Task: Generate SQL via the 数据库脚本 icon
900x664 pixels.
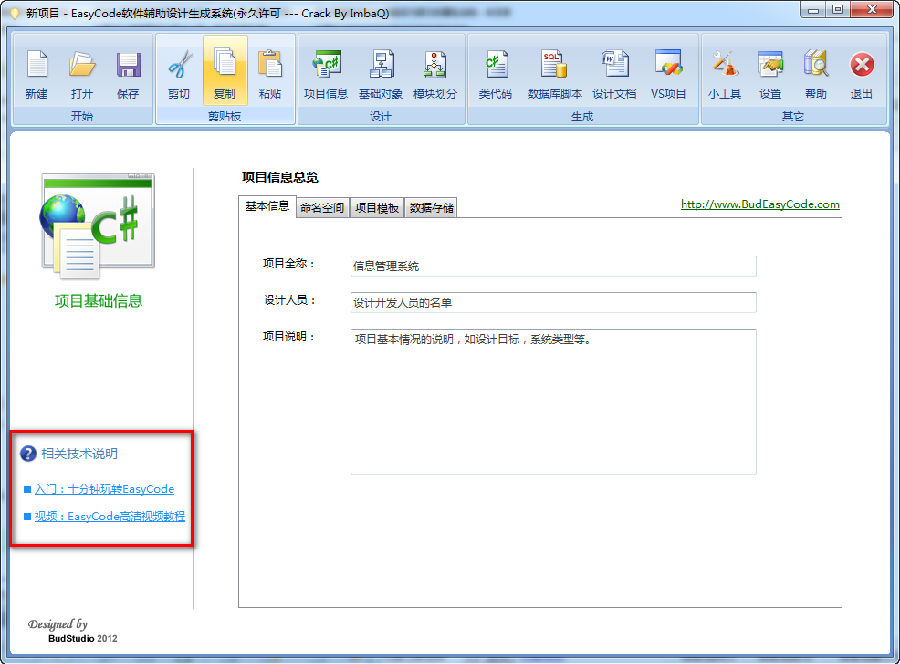Action: [555, 74]
